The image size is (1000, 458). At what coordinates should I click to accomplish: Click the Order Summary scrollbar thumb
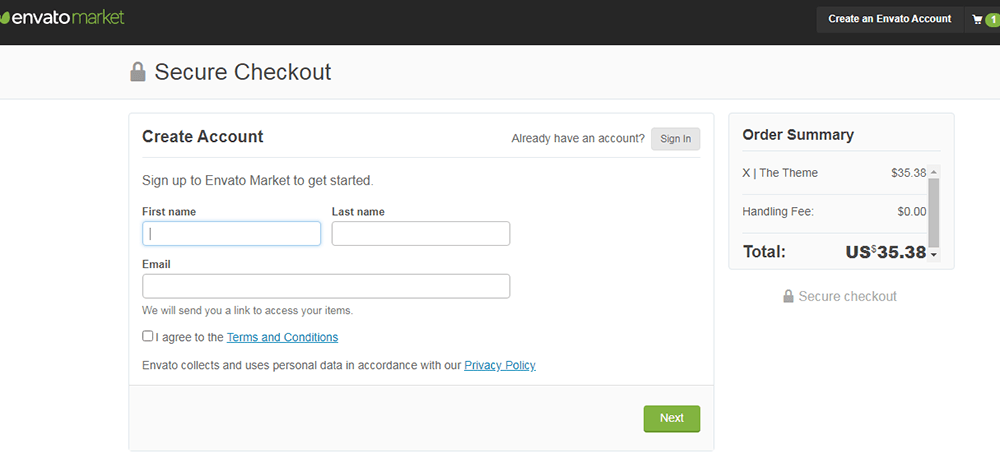[x=934, y=212]
